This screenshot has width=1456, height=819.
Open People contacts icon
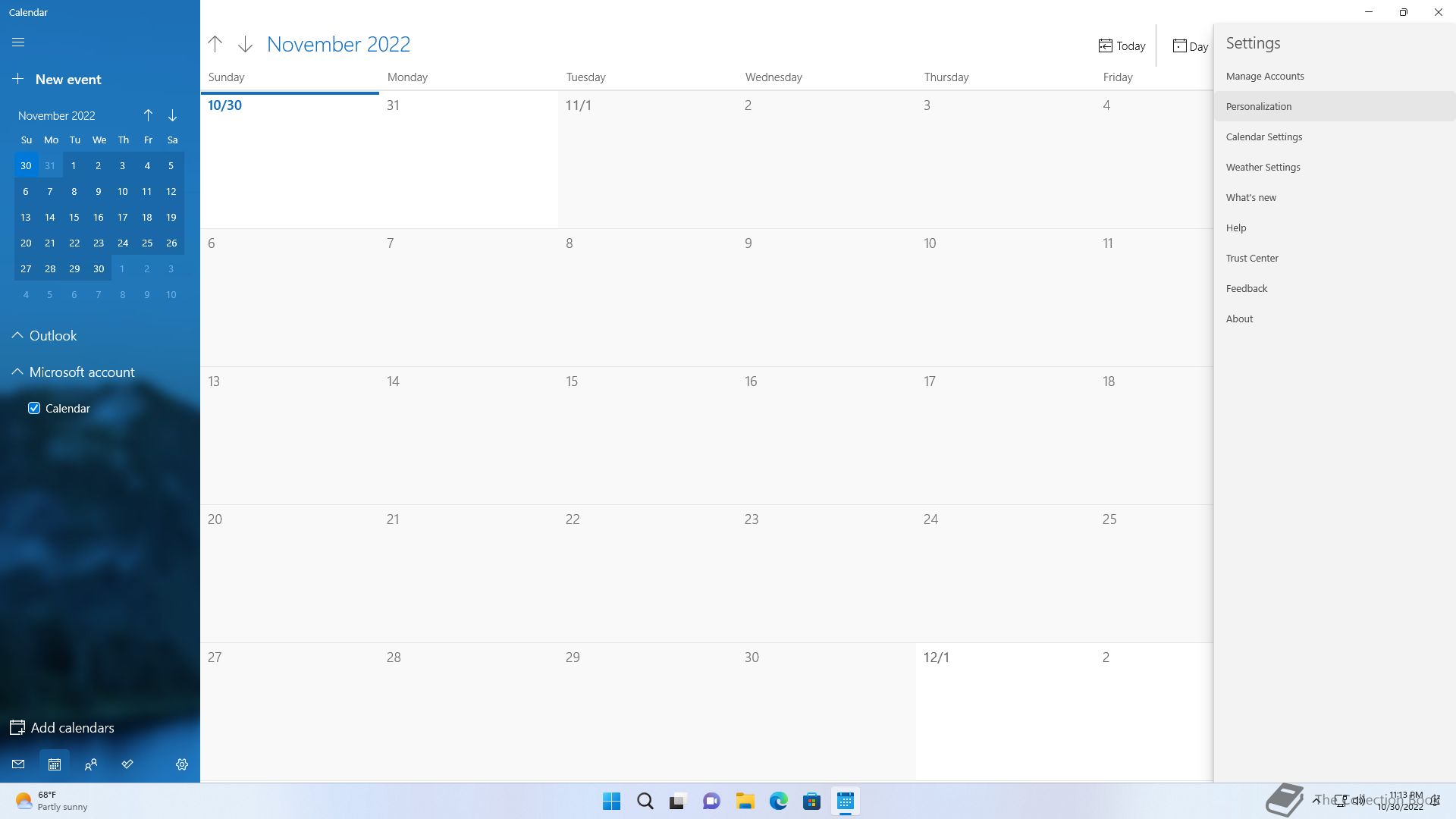click(x=91, y=764)
